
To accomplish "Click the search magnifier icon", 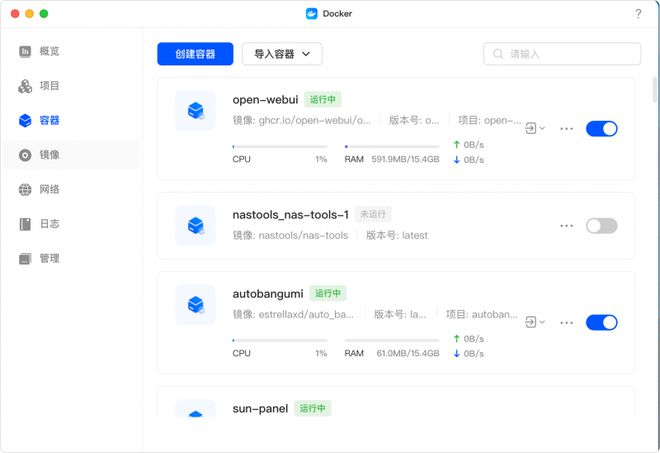I will (498, 54).
